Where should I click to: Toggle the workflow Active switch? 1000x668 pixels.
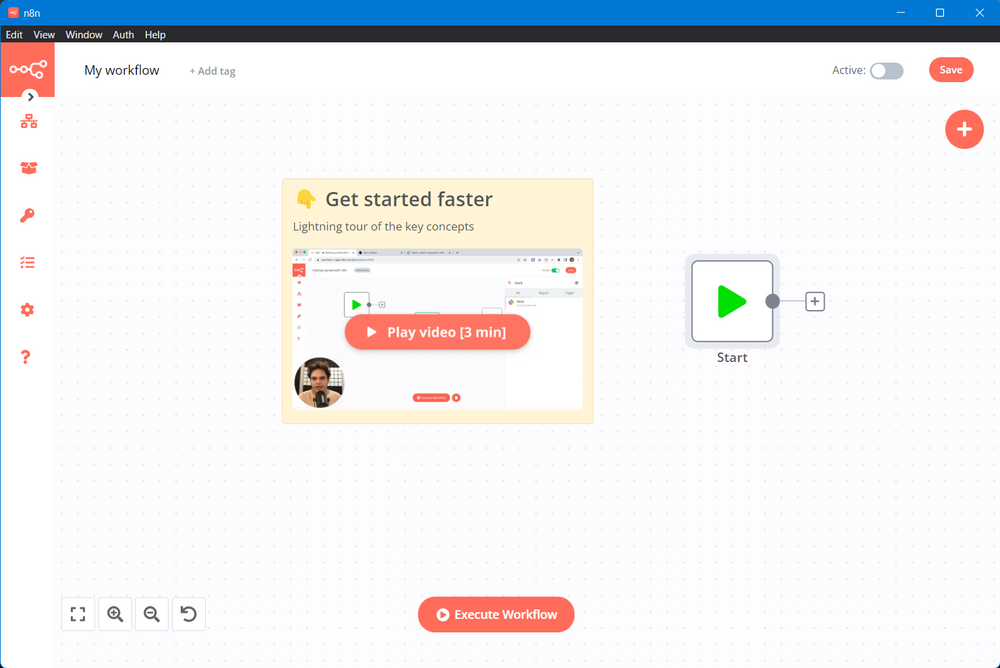(x=886, y=70)
